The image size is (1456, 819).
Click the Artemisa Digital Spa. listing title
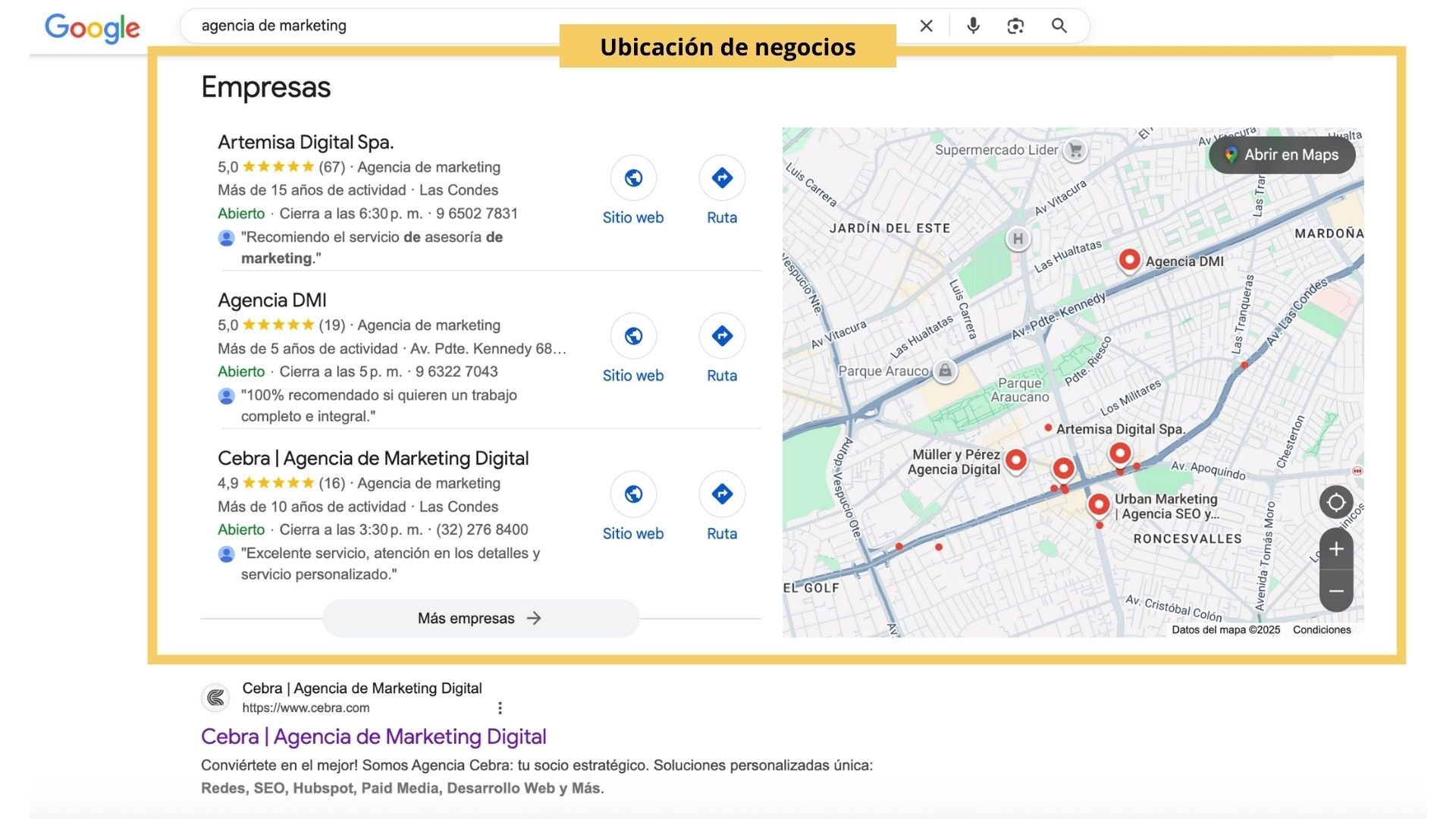pyautogui.click(x=306, y=142)
